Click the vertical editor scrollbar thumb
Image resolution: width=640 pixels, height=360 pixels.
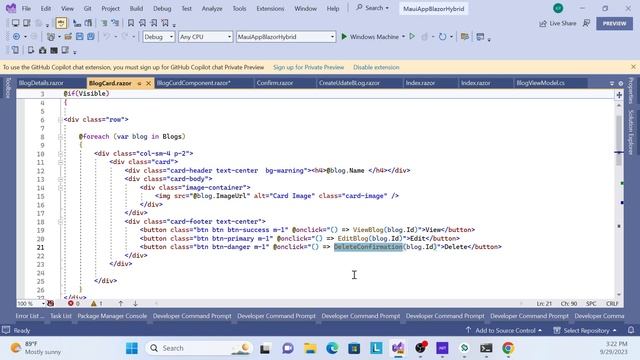[x=619, y=139]
